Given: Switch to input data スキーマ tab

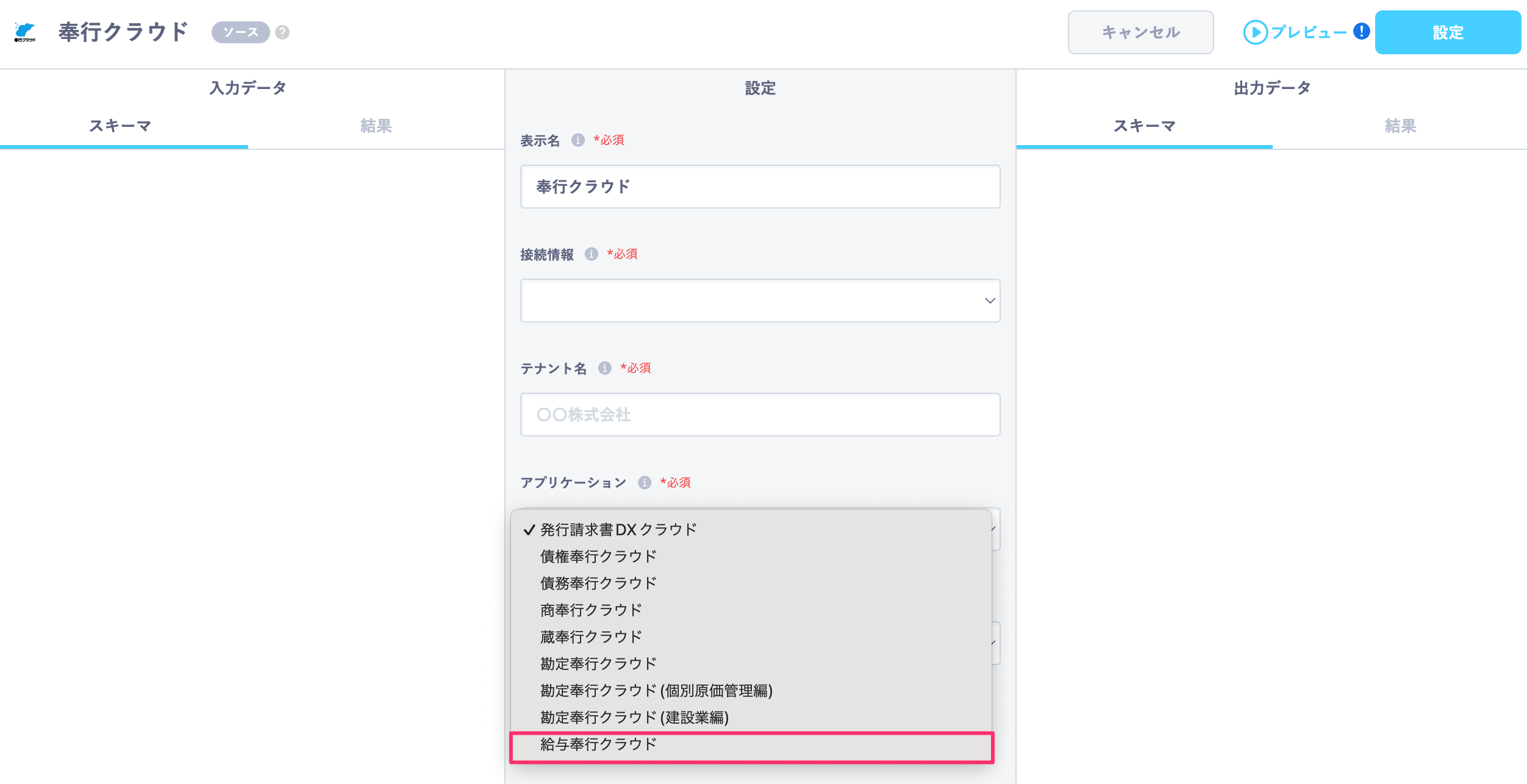Looking at the screenshot, I should point(120,126).
